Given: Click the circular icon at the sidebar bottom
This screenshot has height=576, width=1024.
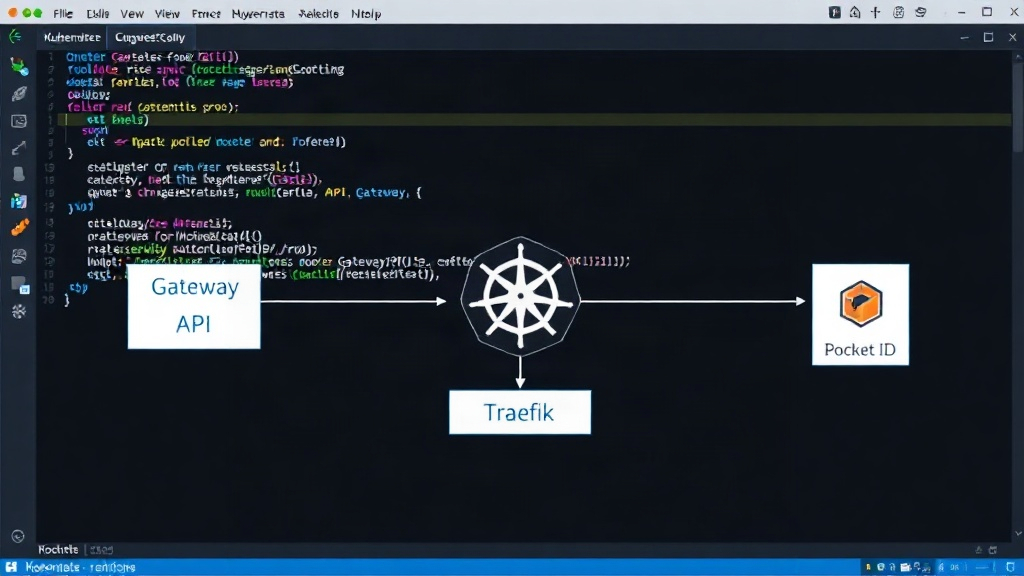Looking at the screenshot, I should 18,536.
